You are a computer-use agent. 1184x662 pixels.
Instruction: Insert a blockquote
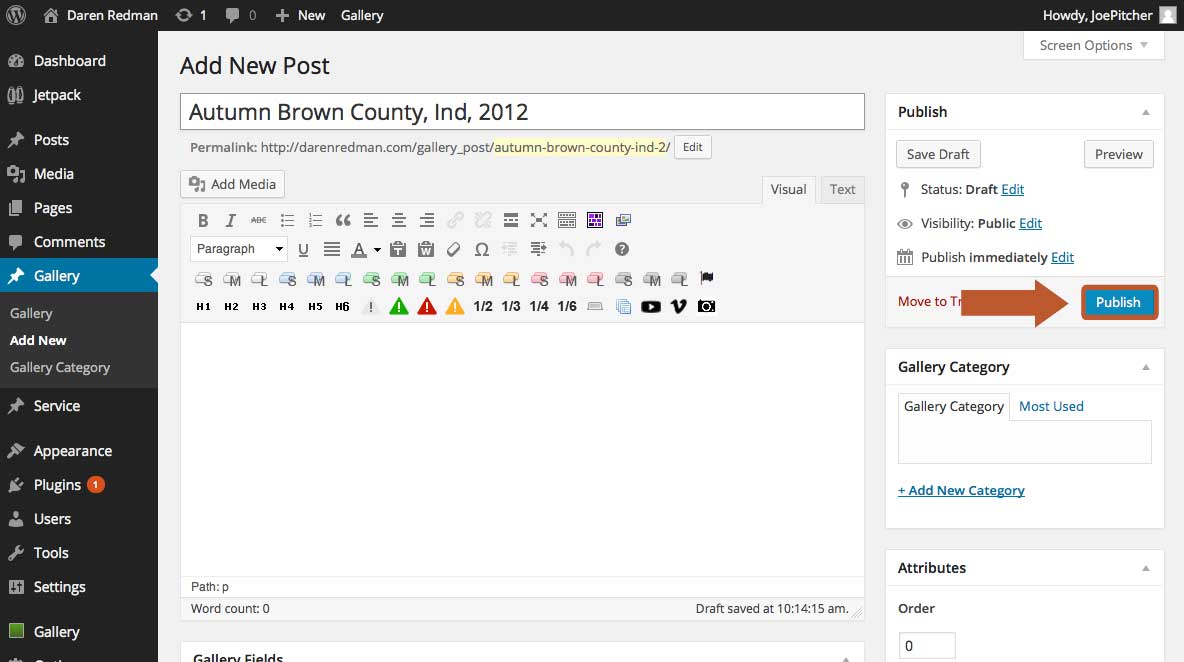[x=343, y=220]
